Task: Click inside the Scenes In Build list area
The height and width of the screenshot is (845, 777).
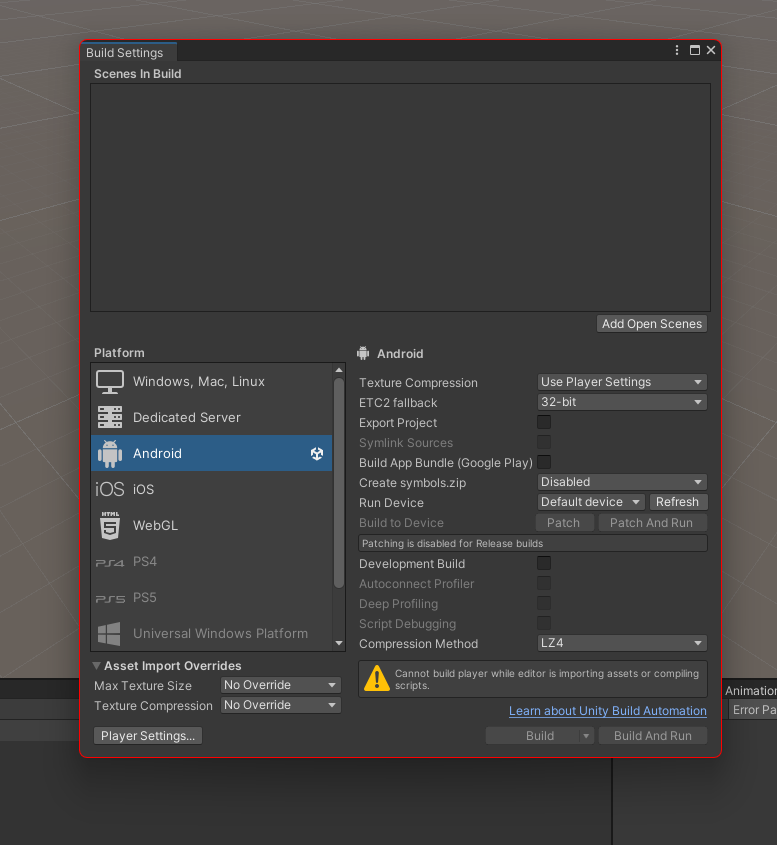Action: 400,197
